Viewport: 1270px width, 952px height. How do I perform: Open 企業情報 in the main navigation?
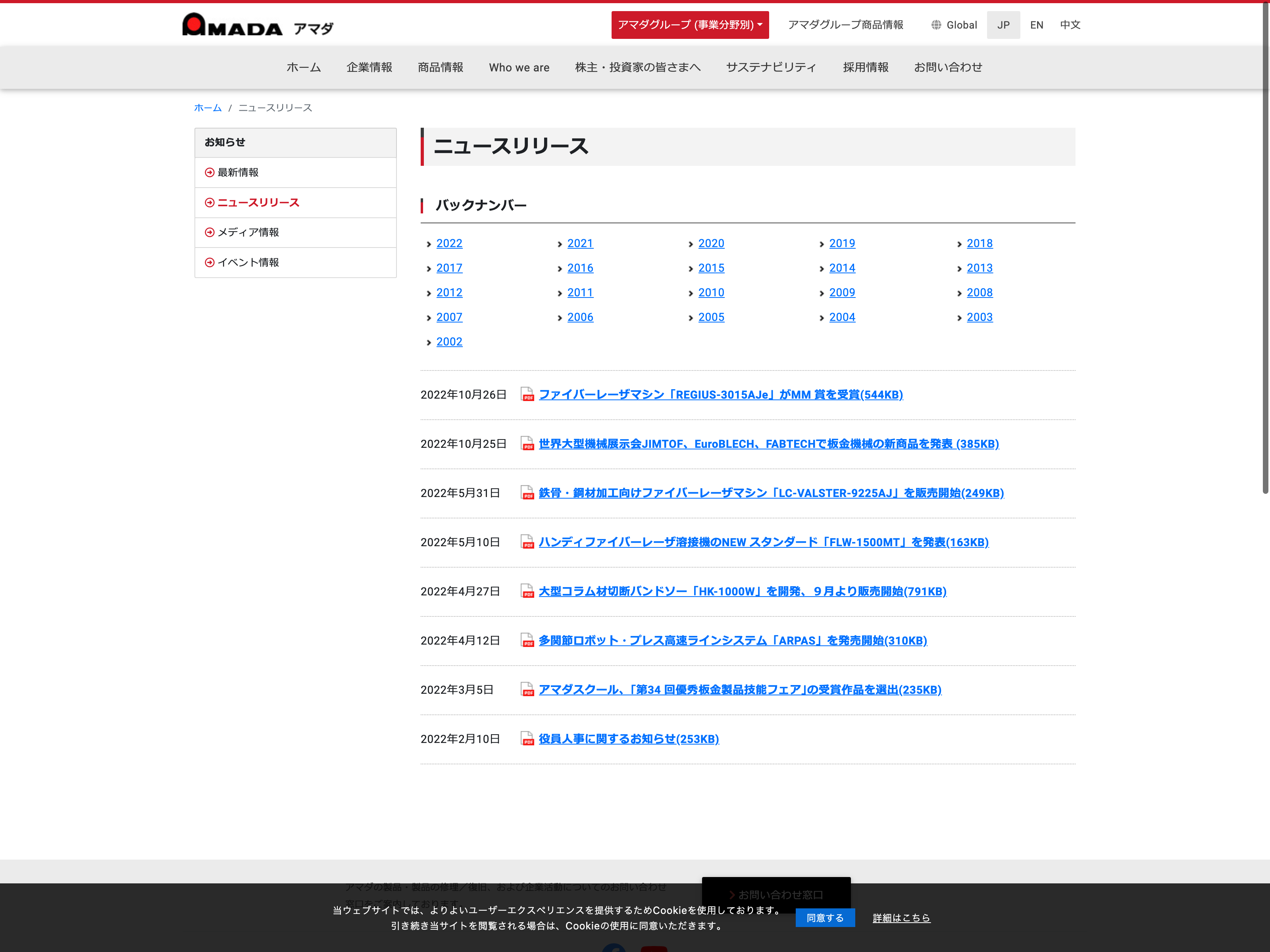[369, 67]
